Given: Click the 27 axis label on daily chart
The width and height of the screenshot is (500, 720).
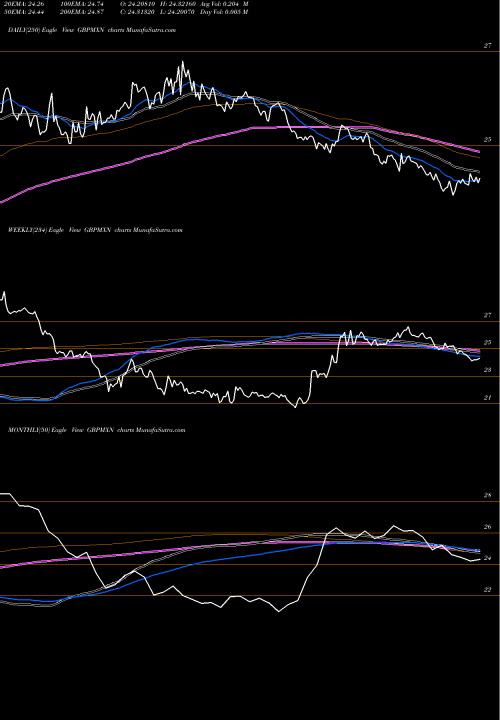Looking at the screenshot, I should 487,46.
